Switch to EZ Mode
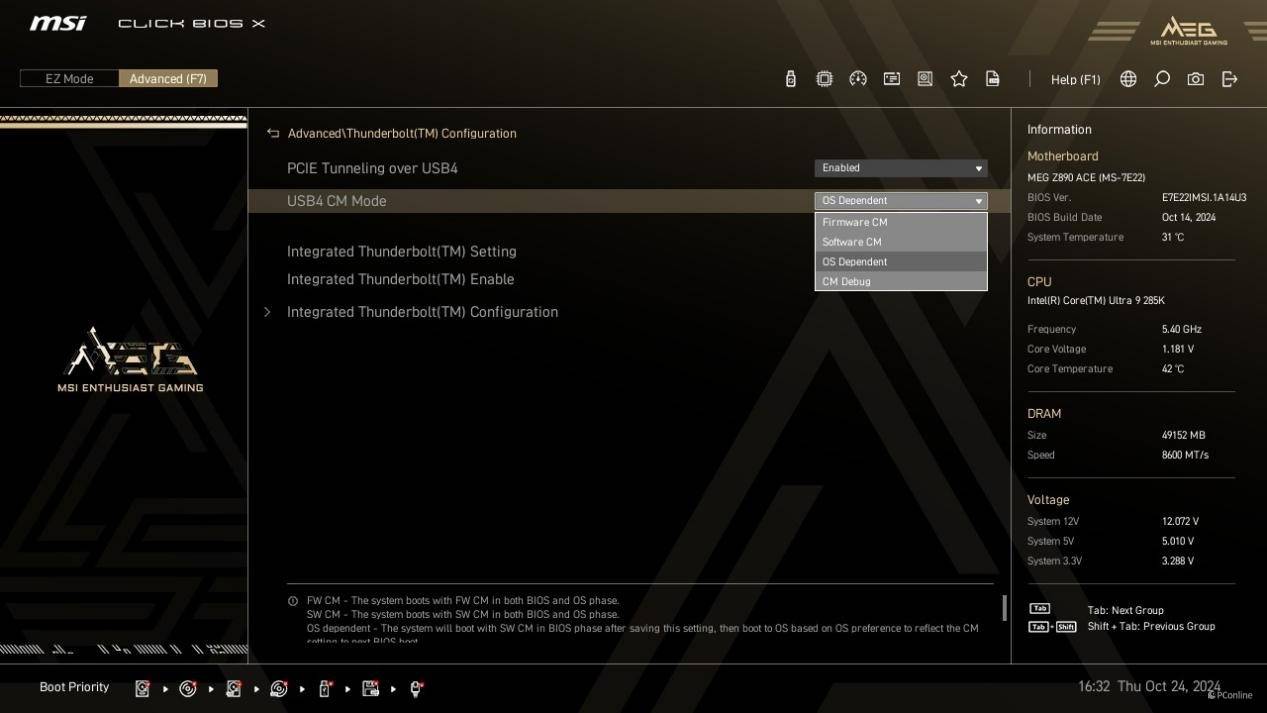Image resolution: width=1267 pixels, height=713 pixels. [x=69, y=79]
